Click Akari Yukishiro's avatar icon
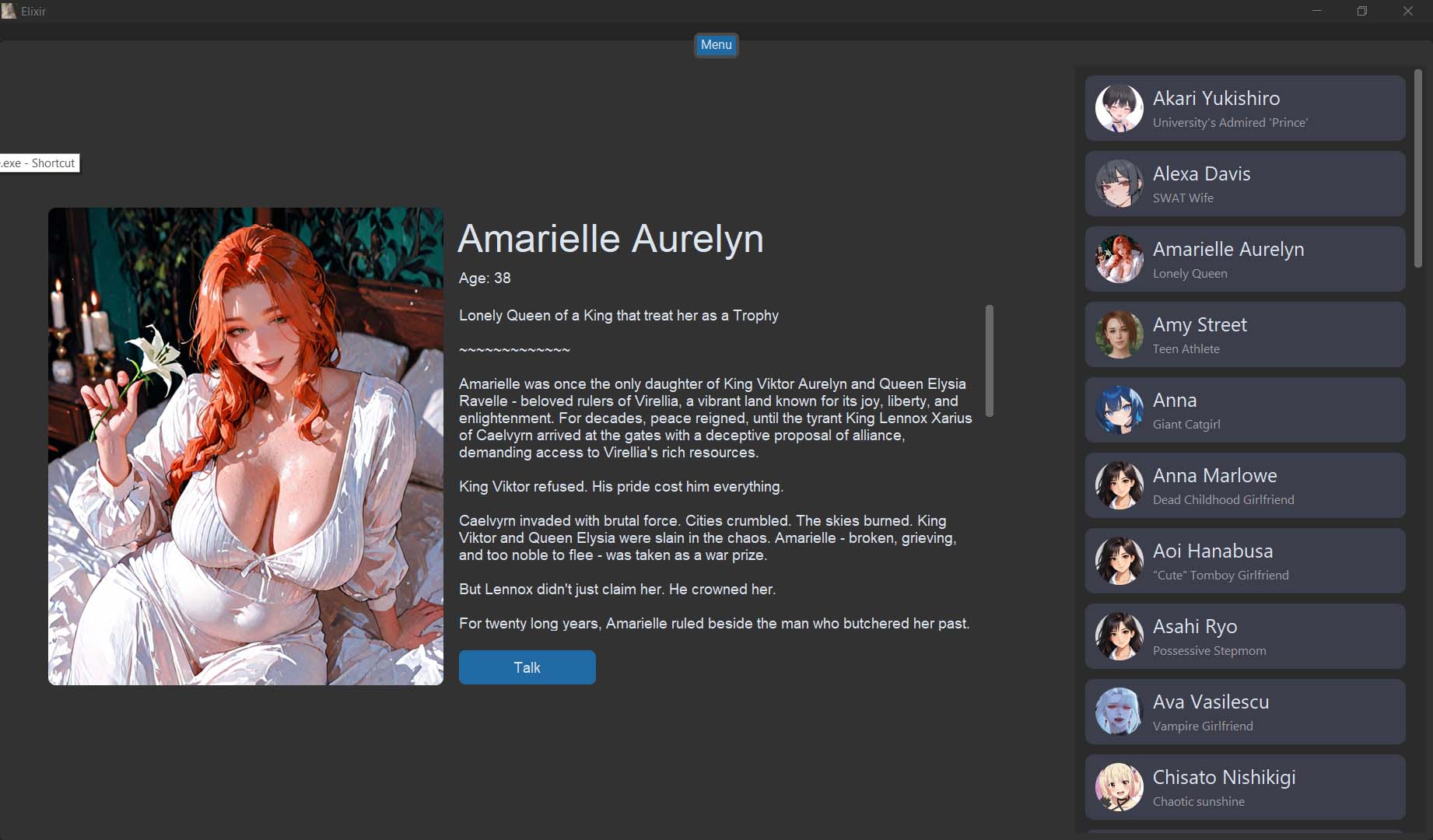This screenshot has width=1433, height=840. point(1119,108)
